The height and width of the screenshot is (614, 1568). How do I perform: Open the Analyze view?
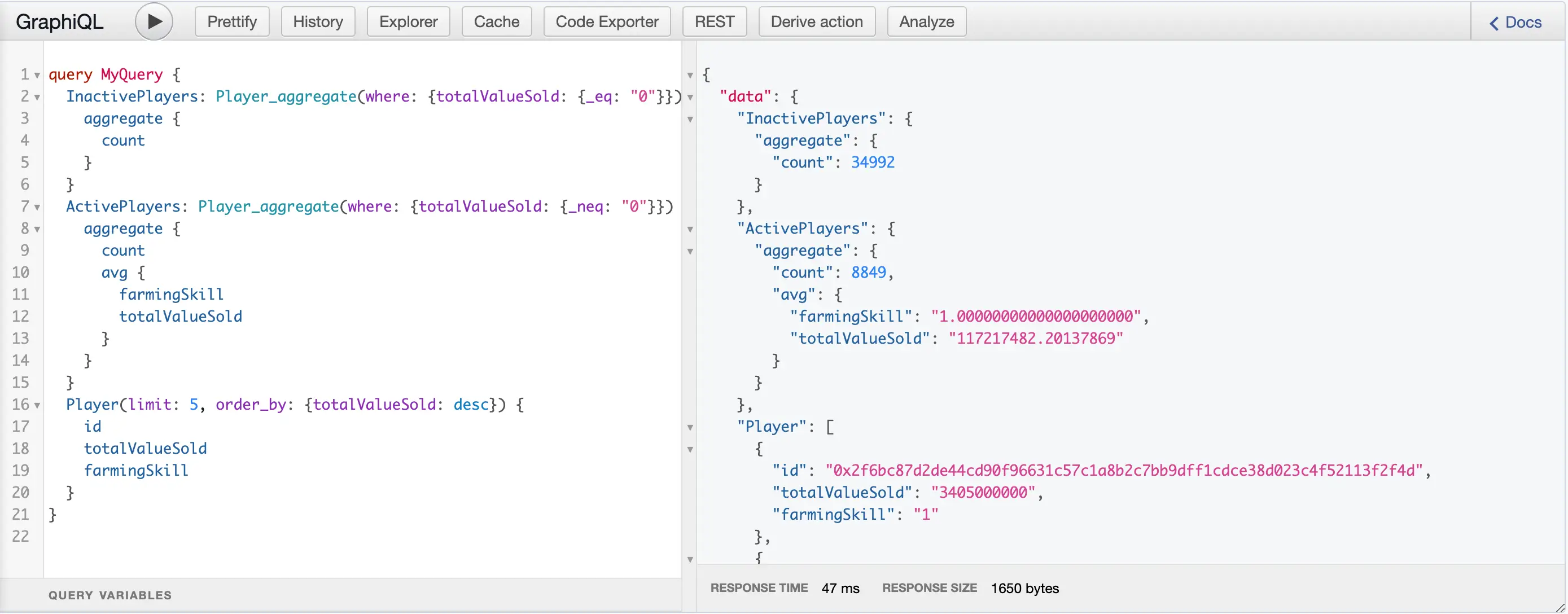(926, 21)
